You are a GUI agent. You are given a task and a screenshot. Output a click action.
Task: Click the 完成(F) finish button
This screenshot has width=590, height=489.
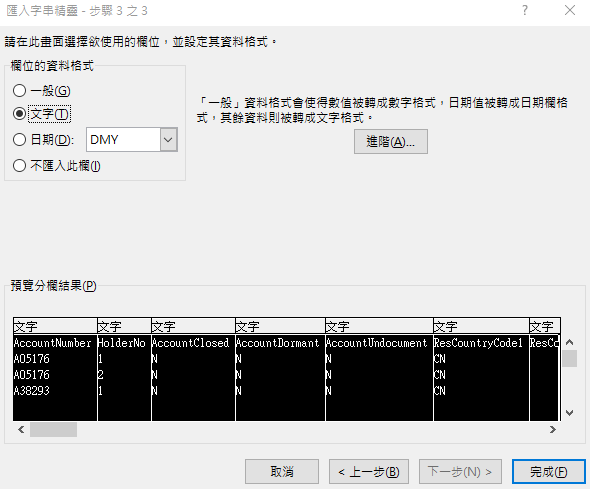[549, 471]
